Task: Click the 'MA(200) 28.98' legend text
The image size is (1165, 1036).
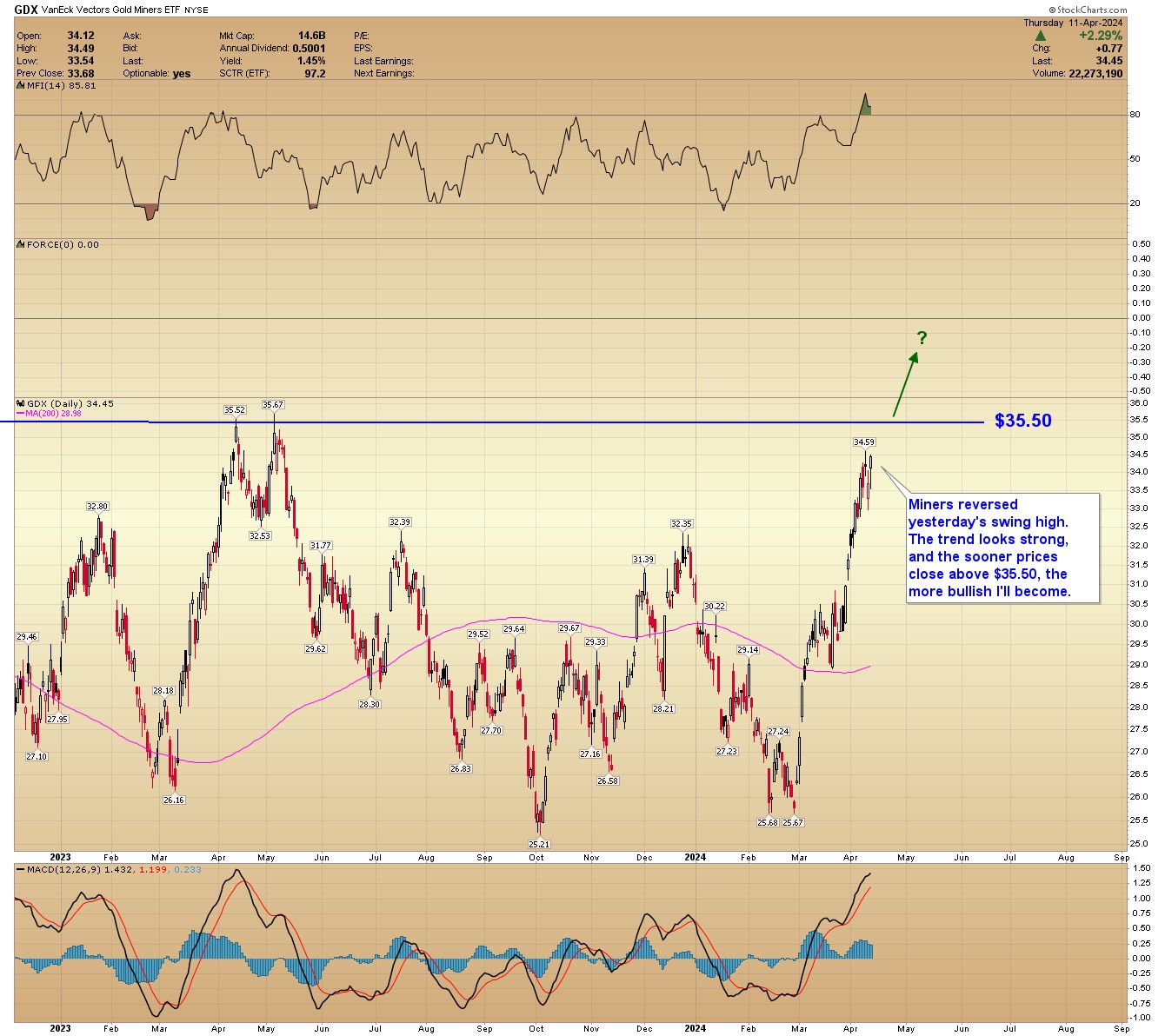Action: 53,414
